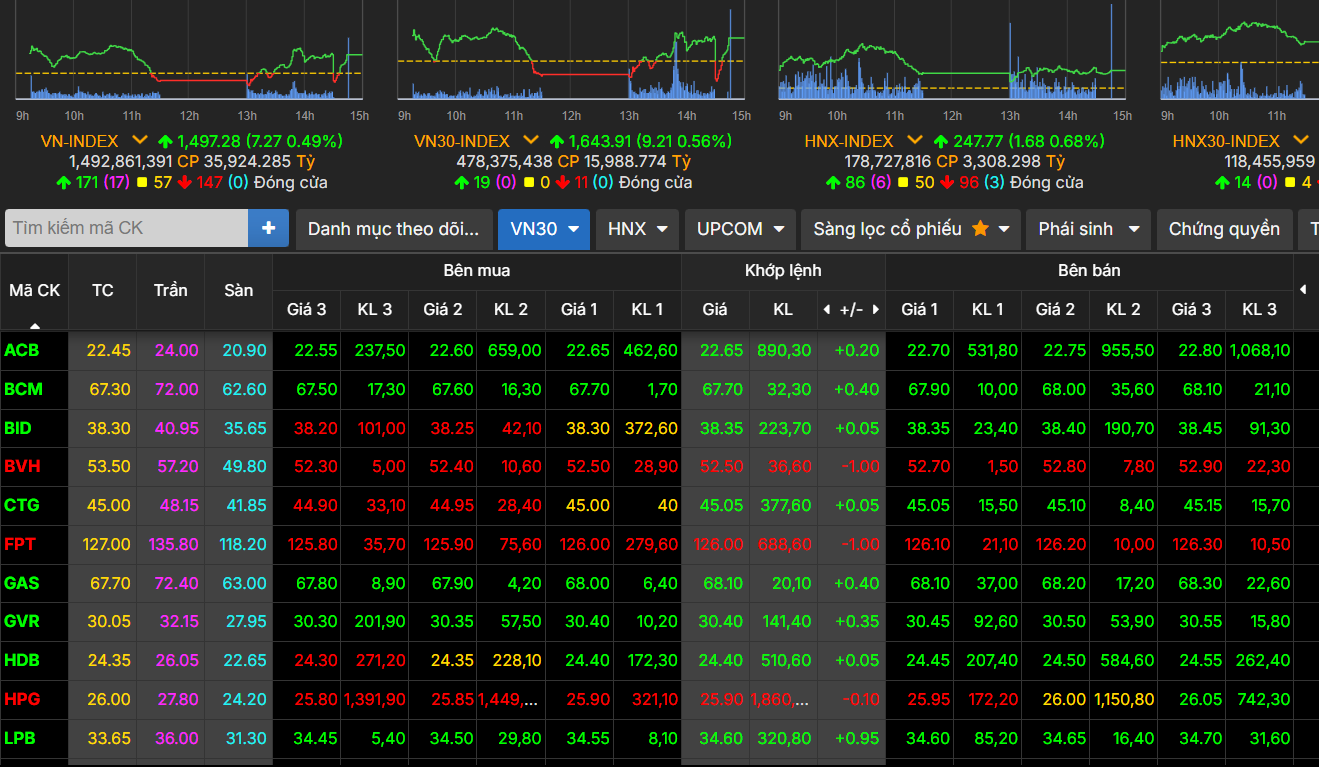Click VN-INDEX value 1,497.28
The height and width of the screenshot is (767, 1319).
[x=209, y=141]
